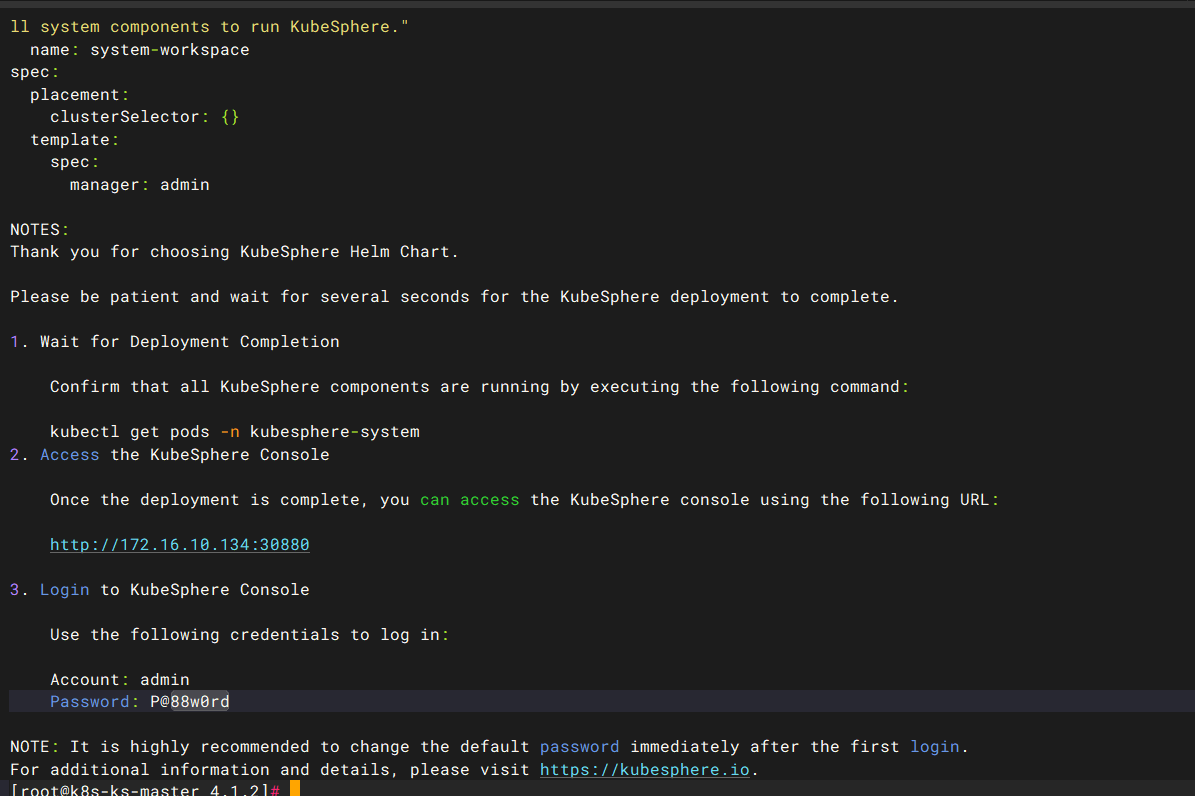Click the 'Once the deployment is complete' line
This screenshot has width=1195, height=796.
[524, 499]
